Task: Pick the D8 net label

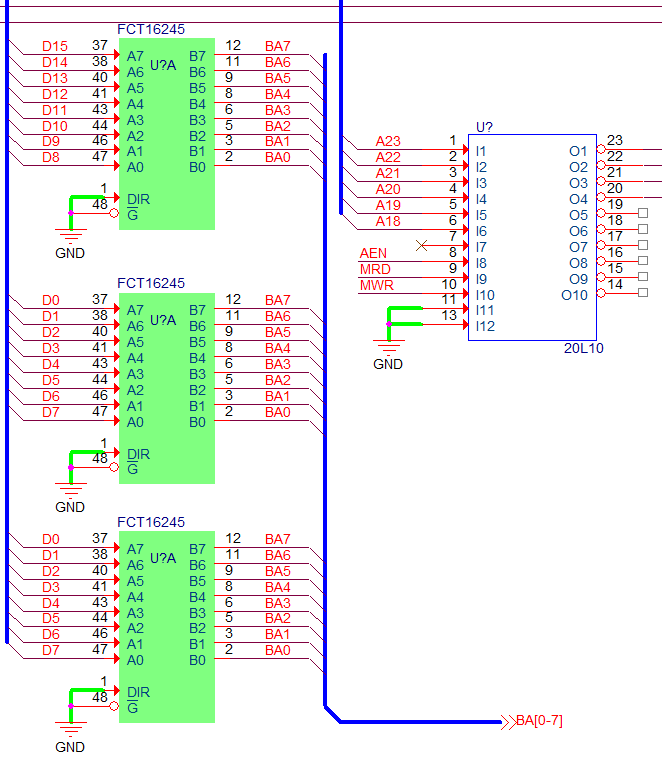Action: 51,158
